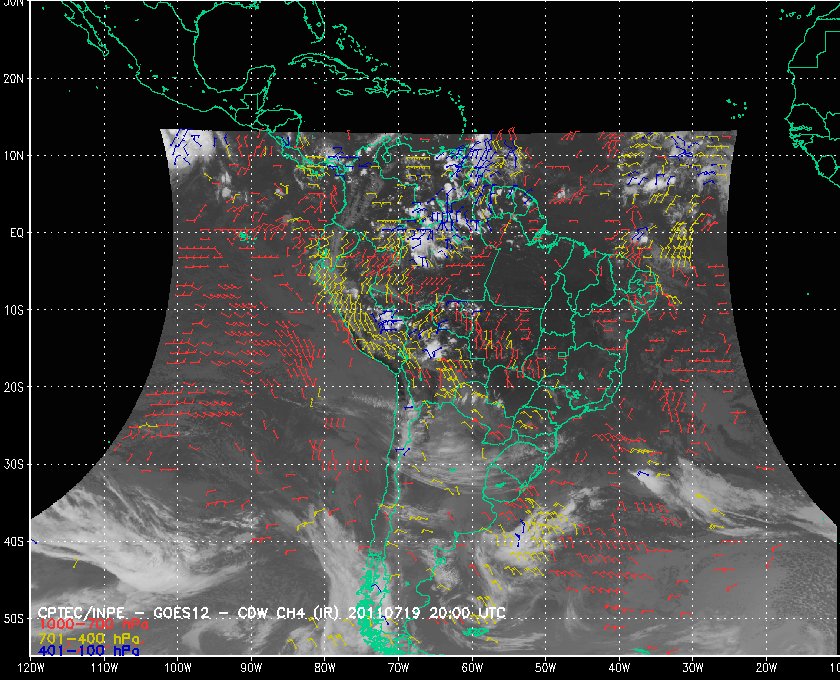840x680 pixels.
Task: Select the 70W longitude label
Action: click(398, 668)
